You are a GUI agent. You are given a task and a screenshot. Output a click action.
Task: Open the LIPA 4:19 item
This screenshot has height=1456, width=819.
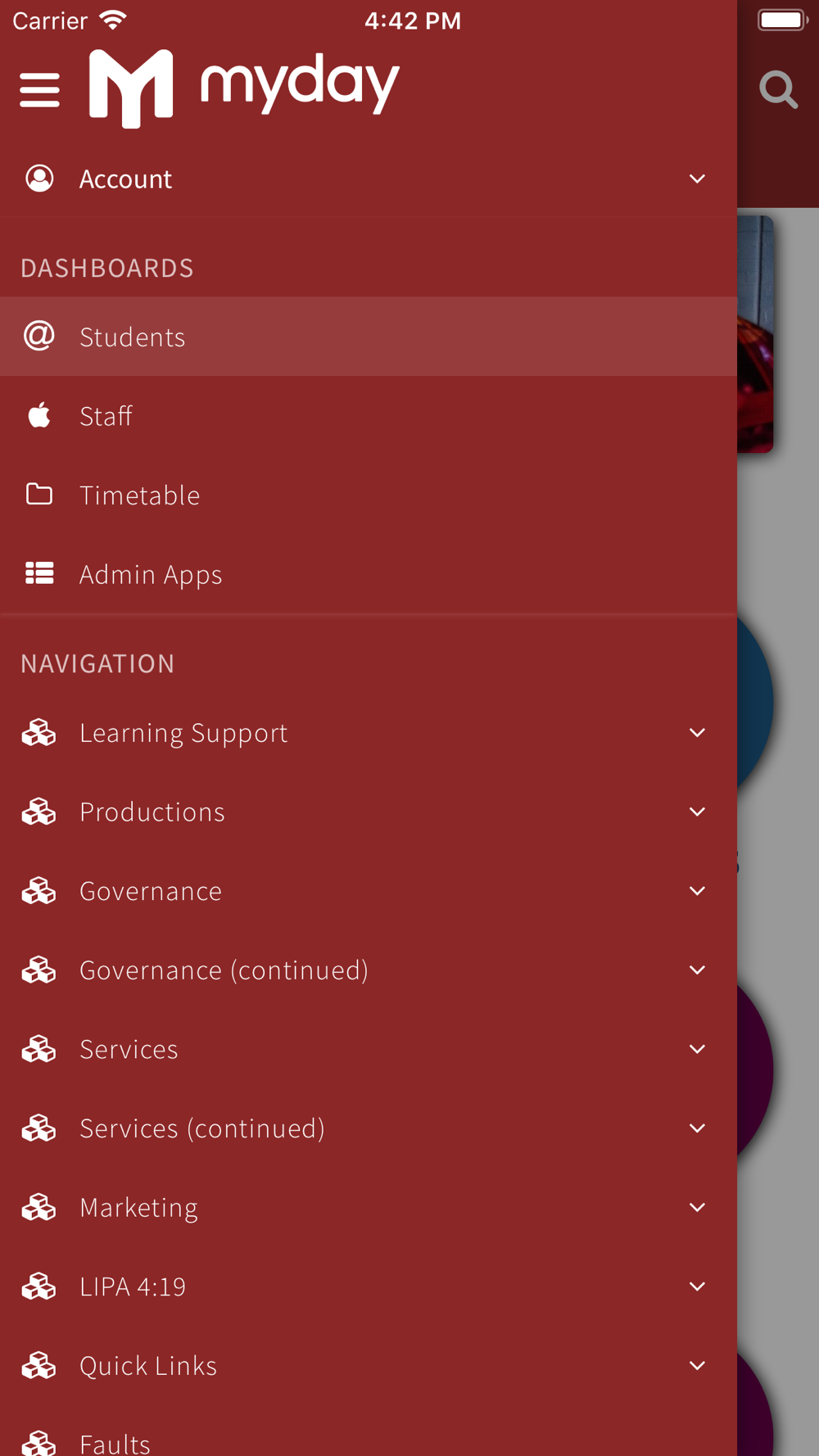pos(369,1286)
